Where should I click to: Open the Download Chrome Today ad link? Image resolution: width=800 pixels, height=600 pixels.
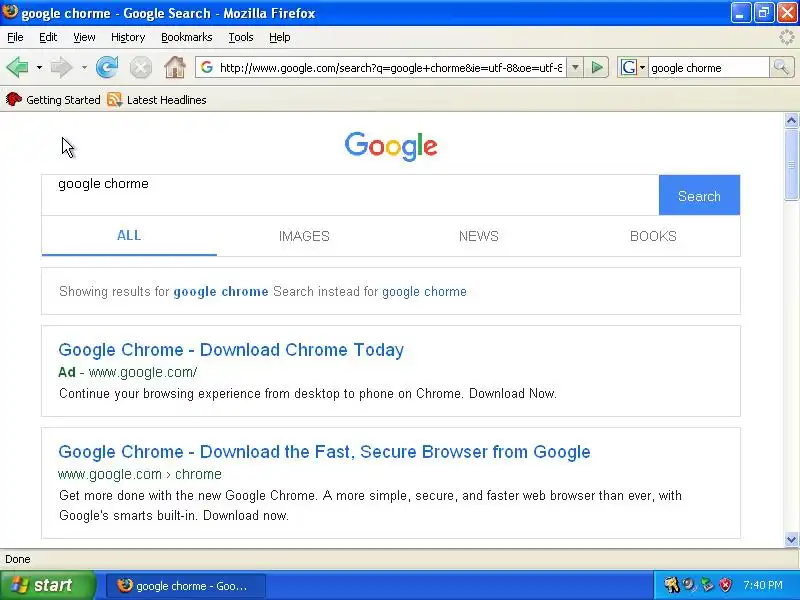click(231, 349)
